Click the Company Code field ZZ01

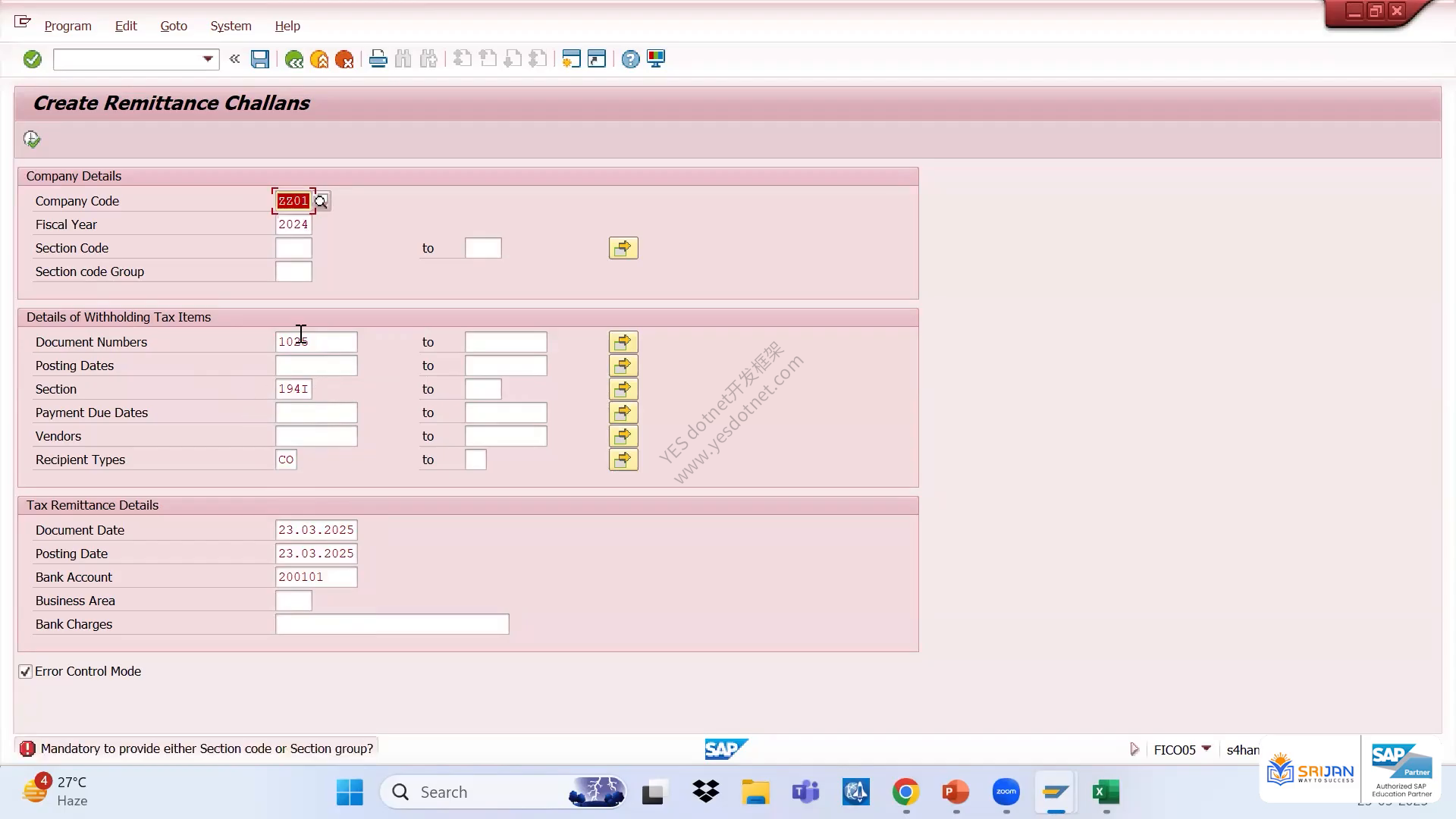pos(293,201)
